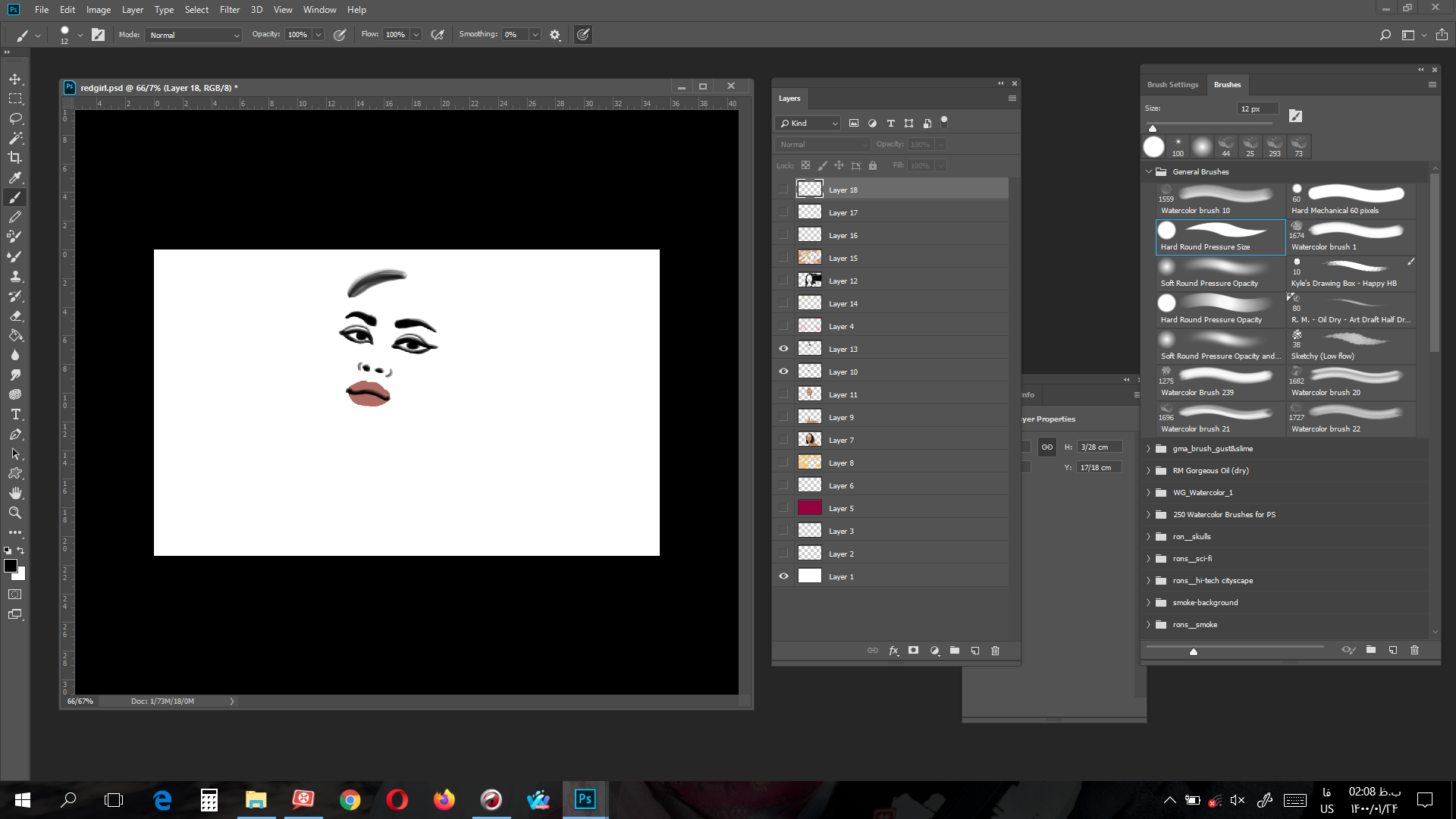This screenshot has width=1456, height=819.
Task: Create a new group in Layers panel
Action: point(955,651)
